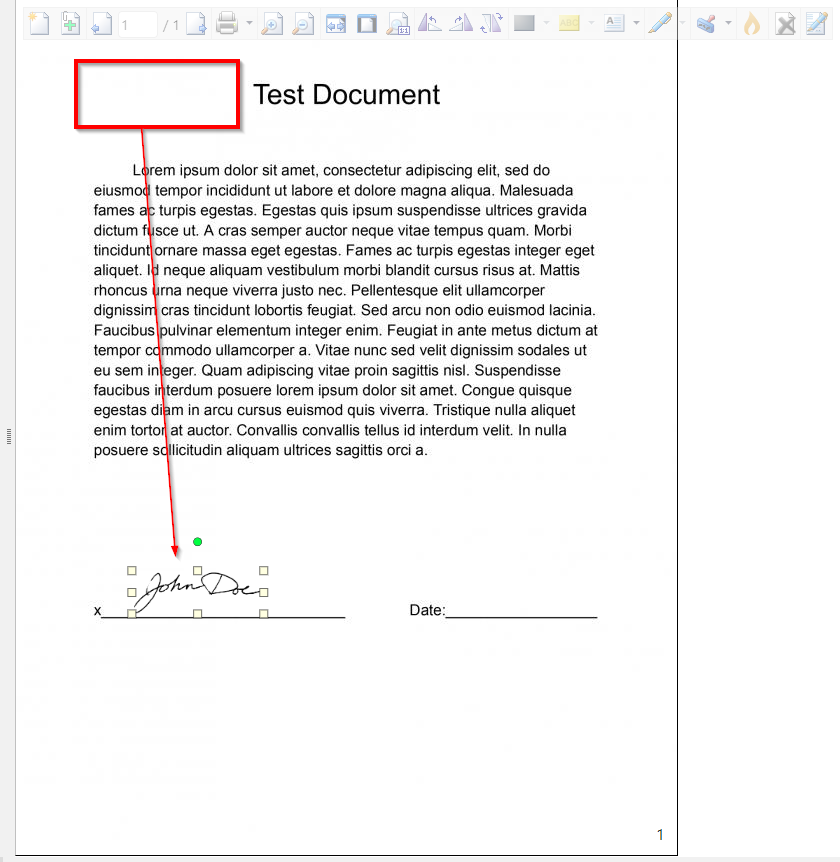Rotate the page counterclockwise
This screenshot has height=862, width=840.
429,24
